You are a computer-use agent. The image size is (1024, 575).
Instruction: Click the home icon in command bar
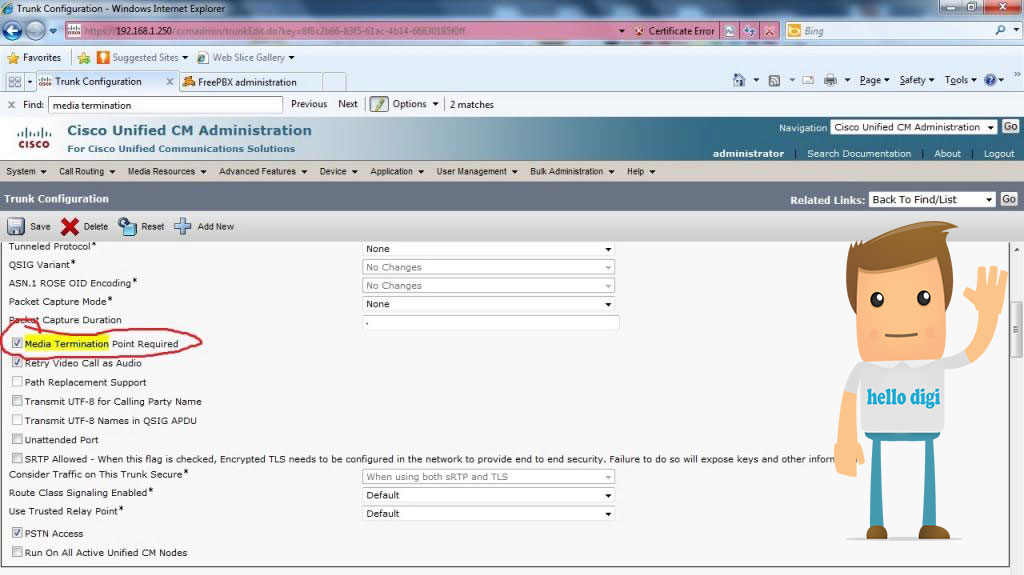tap(739, 80)
